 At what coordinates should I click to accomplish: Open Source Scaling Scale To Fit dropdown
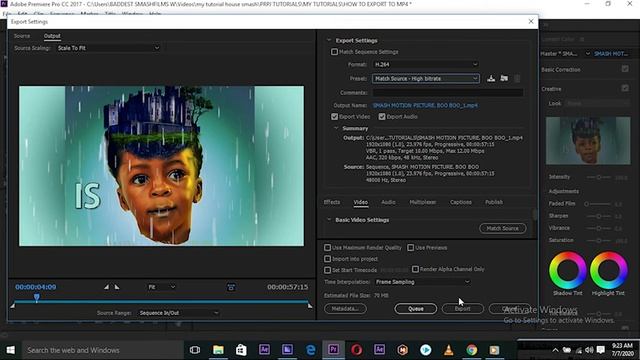108,48
